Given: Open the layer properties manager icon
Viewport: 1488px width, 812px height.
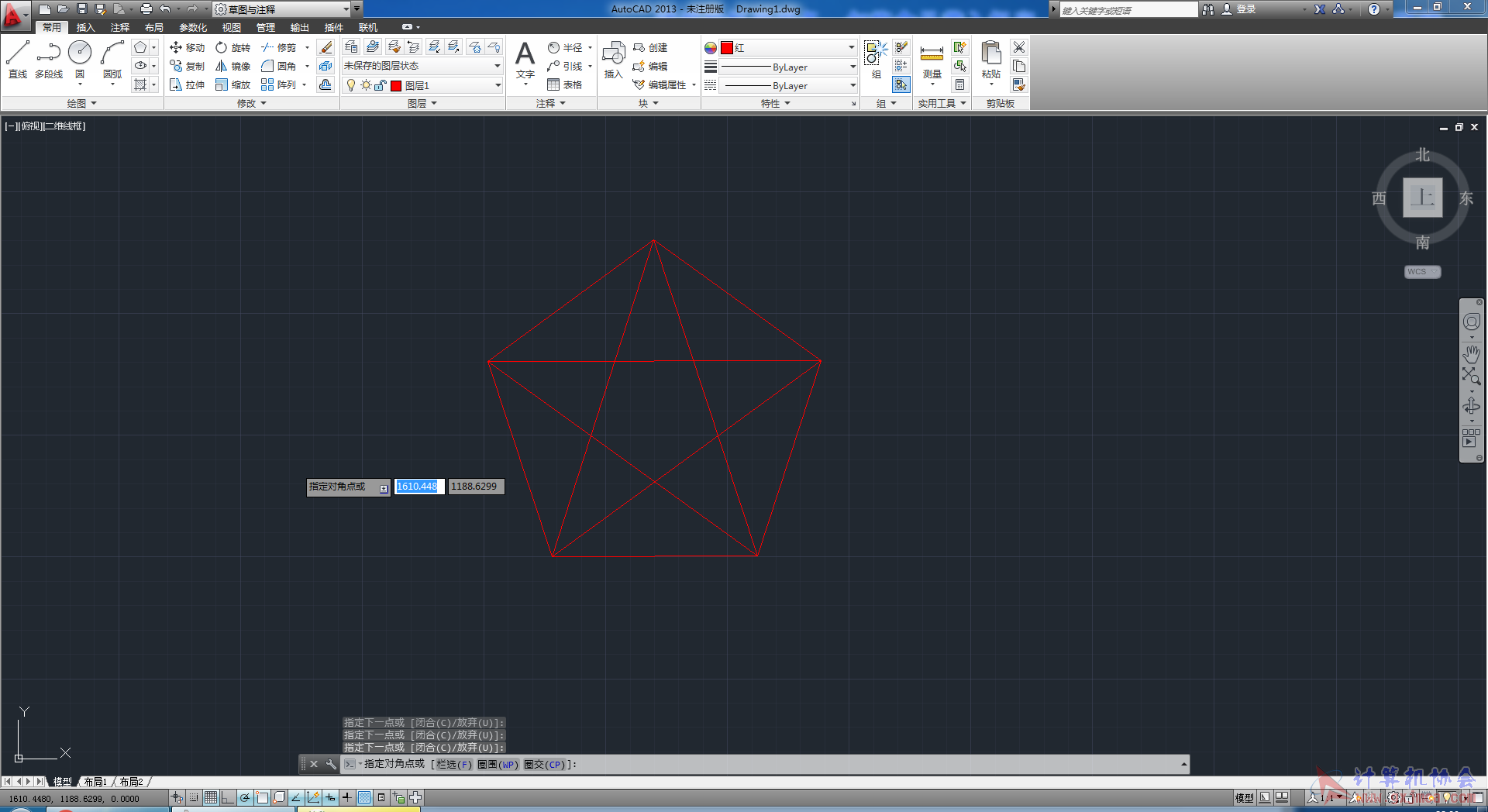Looking at the screenshot, I should click(351, 47).
